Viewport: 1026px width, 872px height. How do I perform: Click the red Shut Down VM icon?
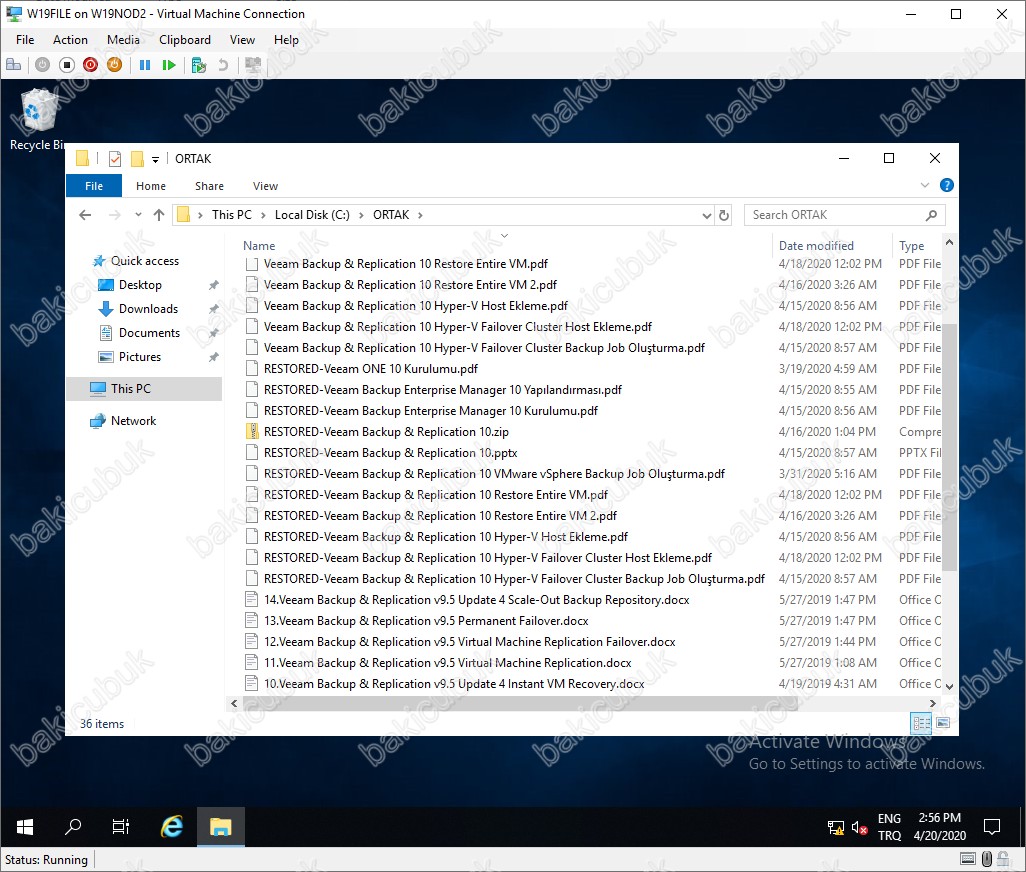coord(90,65)
